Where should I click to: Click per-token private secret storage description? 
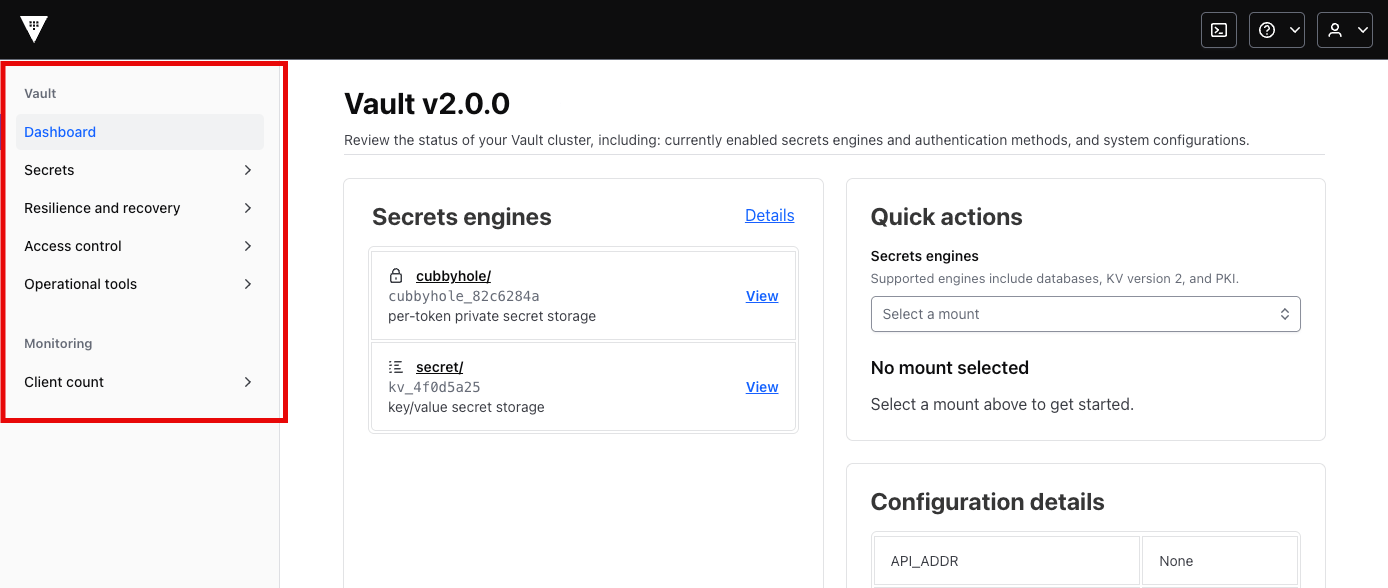[x=492, y=316]
